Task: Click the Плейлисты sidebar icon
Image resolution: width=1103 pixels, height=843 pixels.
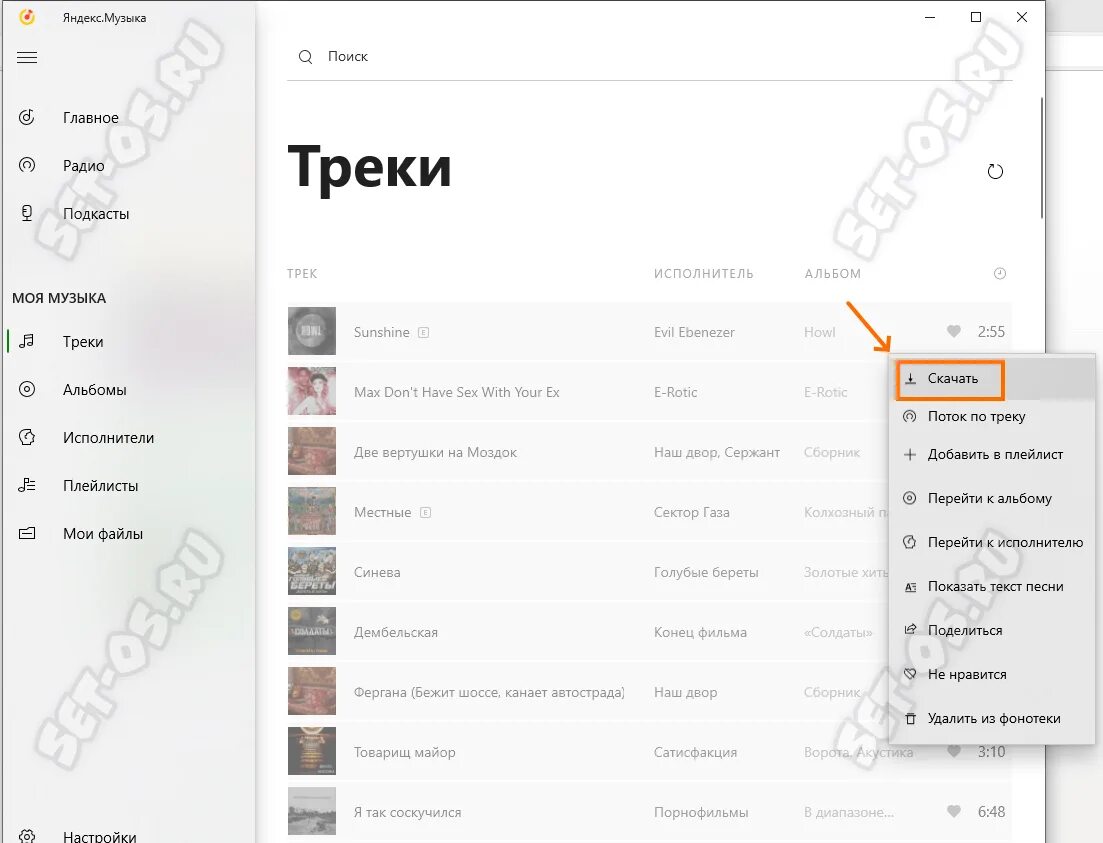Action: pyautogui.click(x=27, y=485)
